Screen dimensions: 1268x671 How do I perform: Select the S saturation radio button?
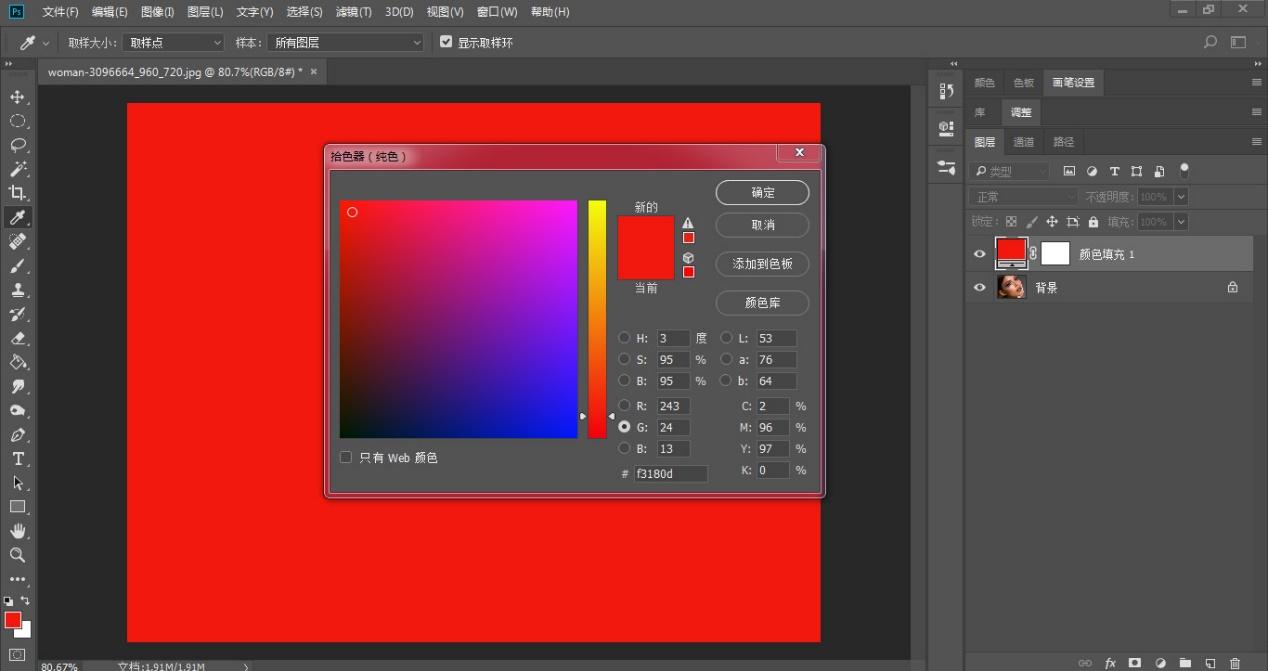click(x=624, y=359)
